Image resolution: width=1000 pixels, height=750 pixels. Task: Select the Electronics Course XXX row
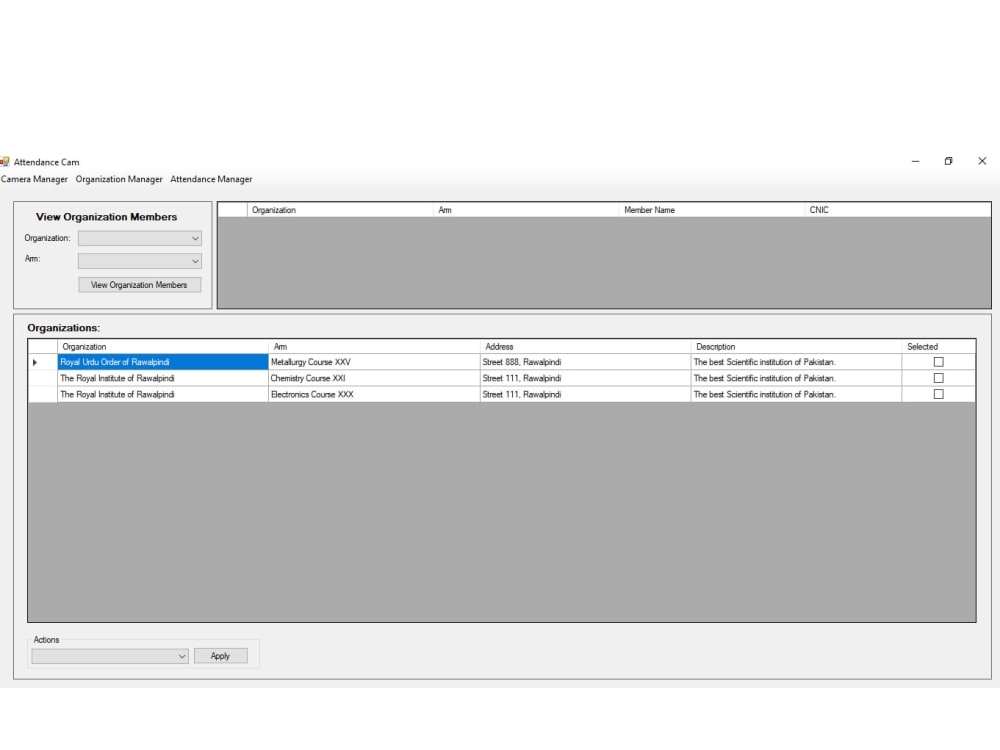(160, 394)
